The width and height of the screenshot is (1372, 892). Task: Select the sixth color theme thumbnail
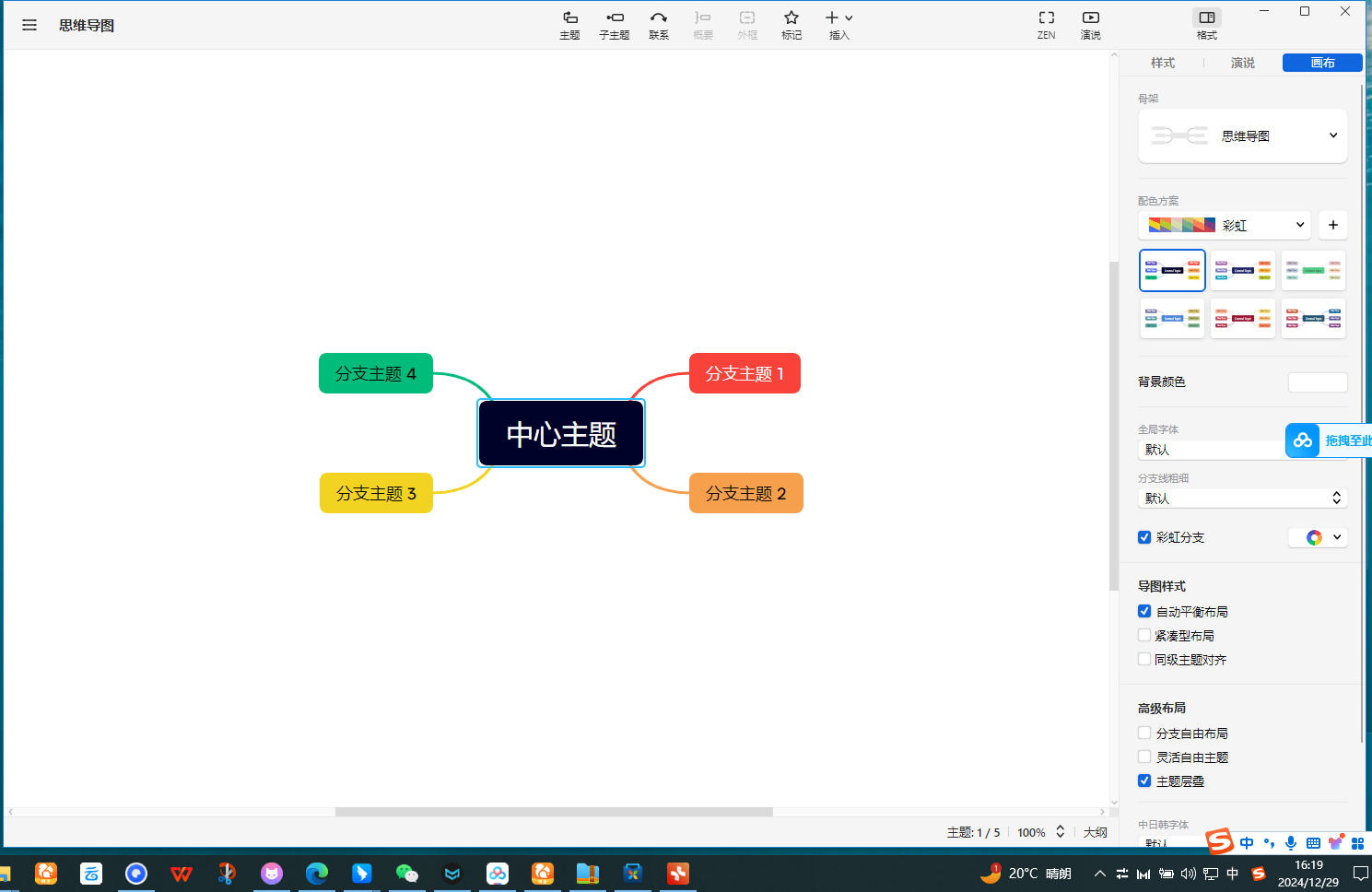[x=1313, y=318]
